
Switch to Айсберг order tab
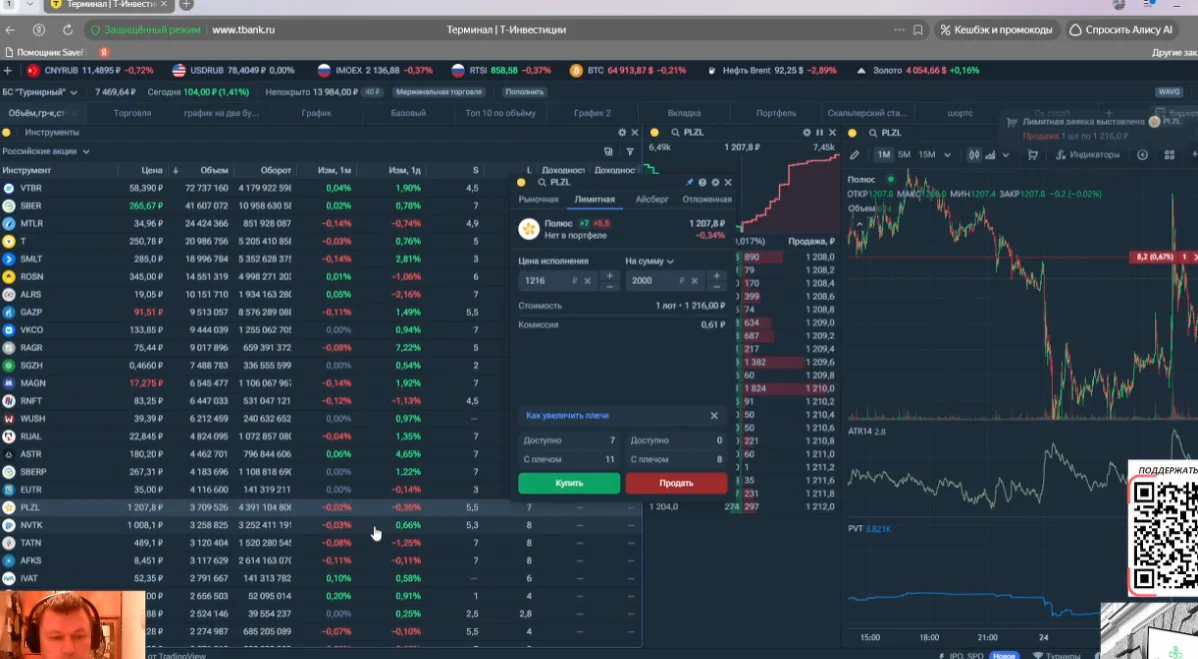[x=652, y=199]
